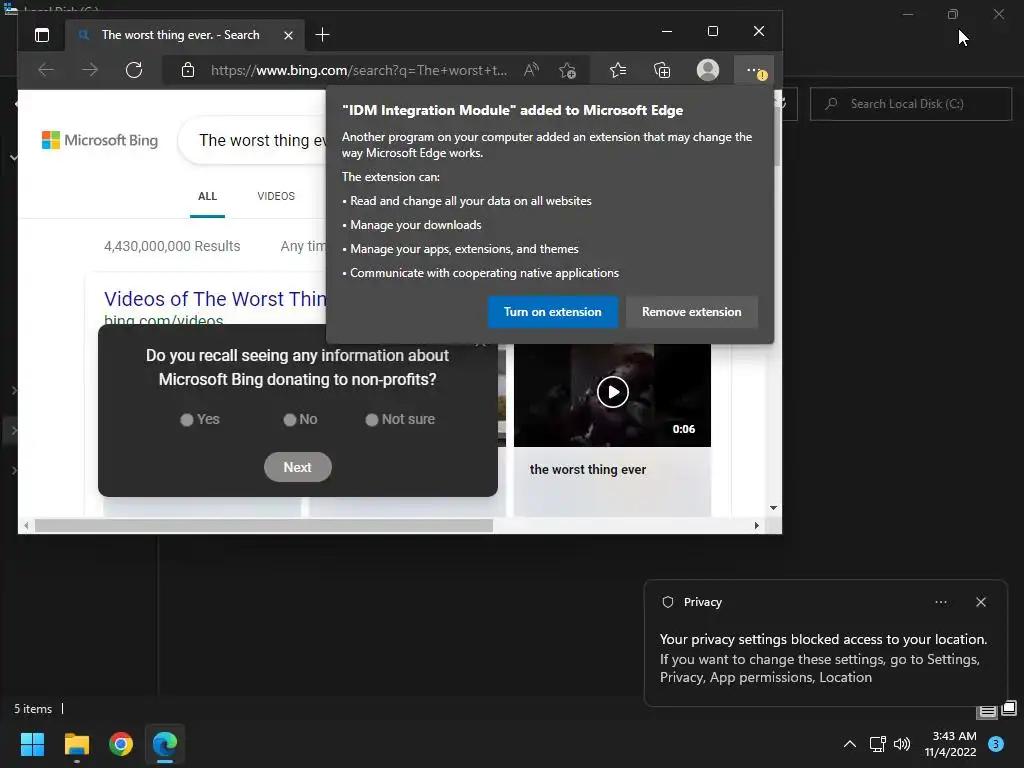Open File Explorer from taskbar
This screenshot has height=768, width=1024.
point(77,744)
